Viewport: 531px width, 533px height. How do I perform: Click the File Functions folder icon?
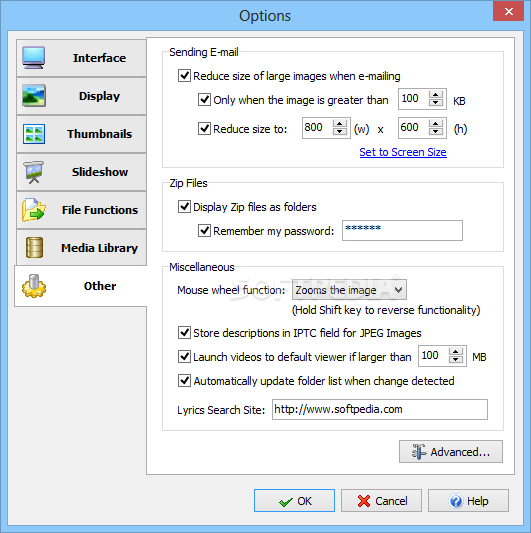tap(33, 210)
